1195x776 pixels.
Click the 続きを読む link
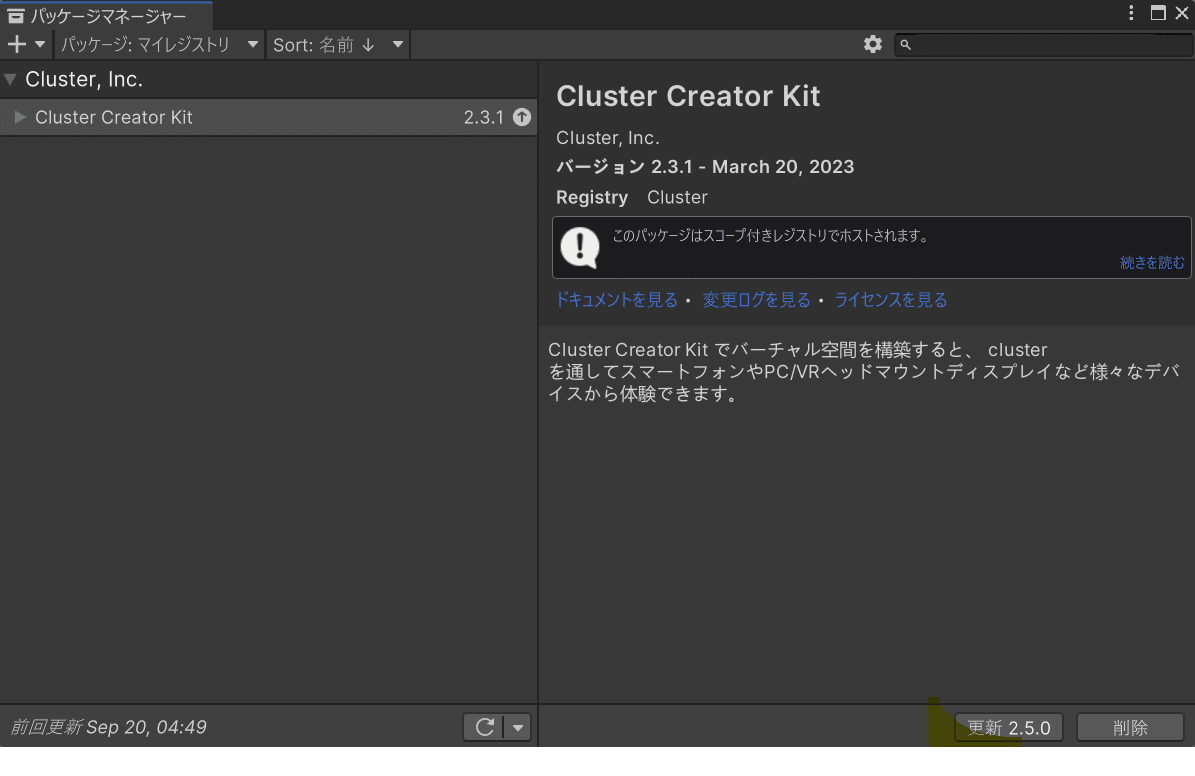[1152, 262]
